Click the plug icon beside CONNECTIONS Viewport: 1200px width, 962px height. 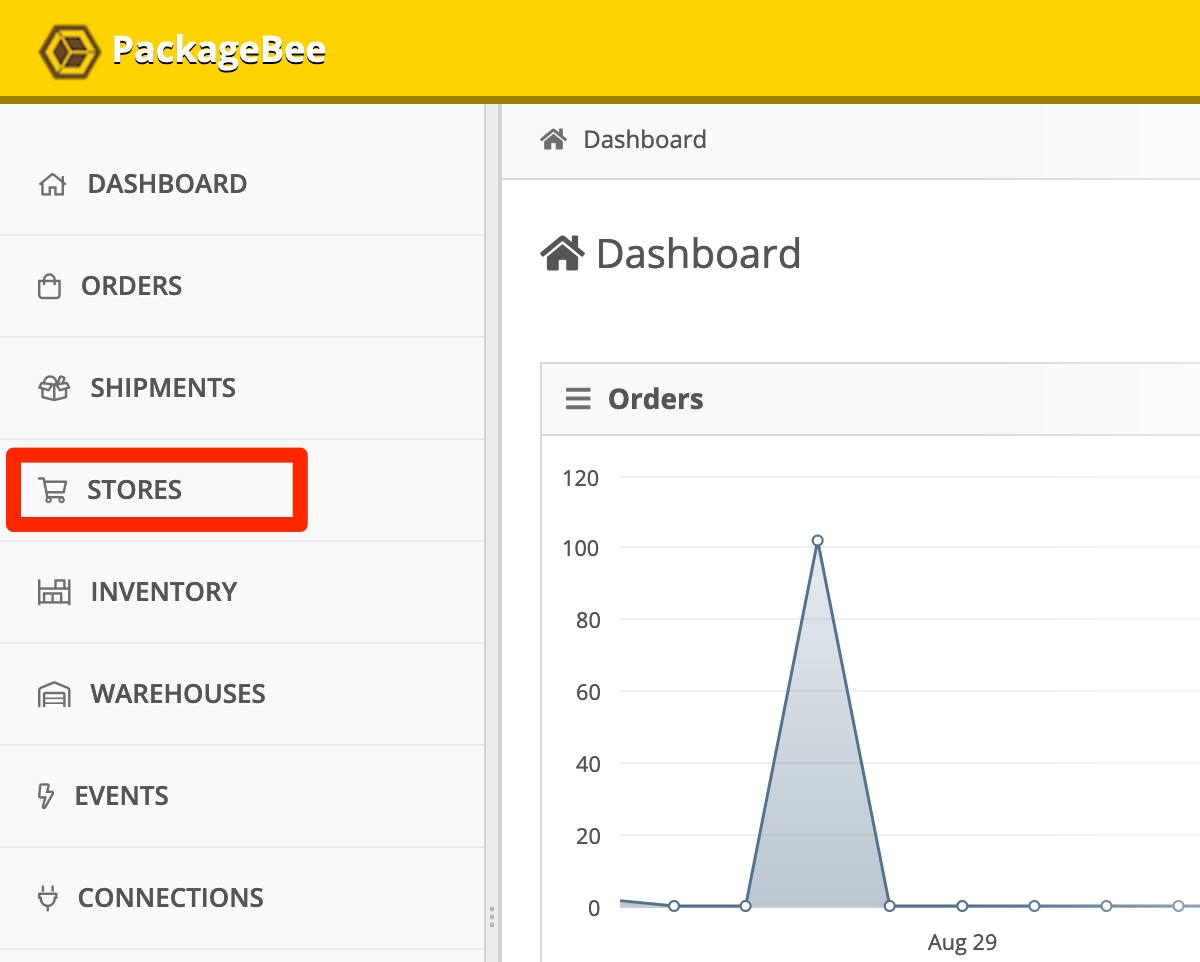coord(48,898)
